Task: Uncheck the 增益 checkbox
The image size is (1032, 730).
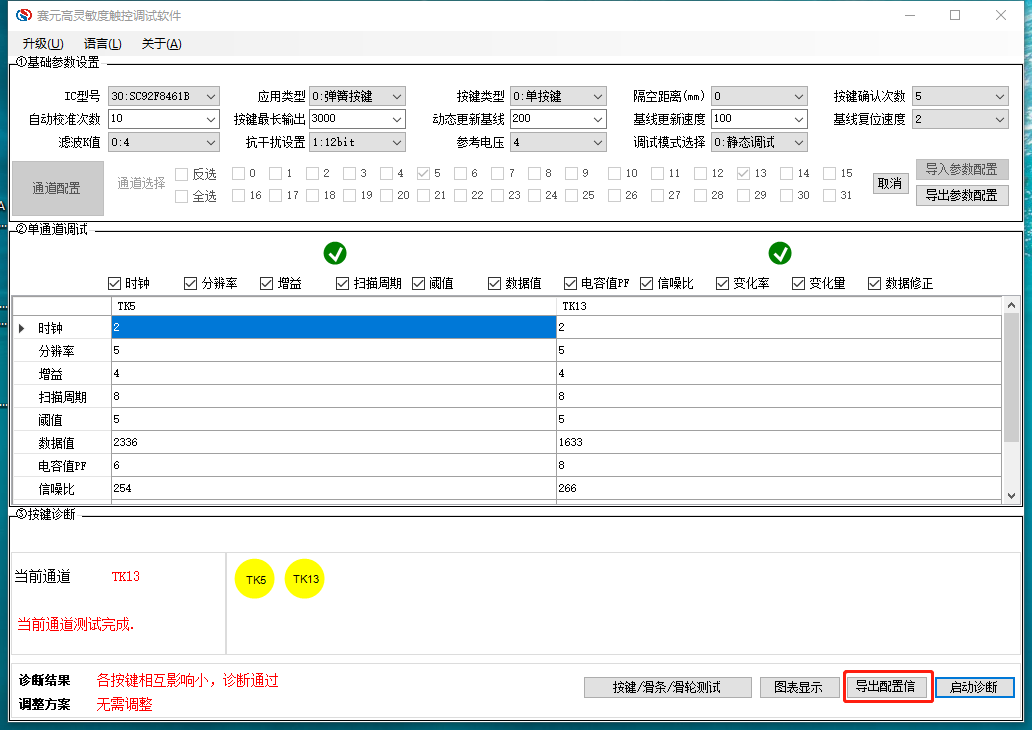Action: (267, 284)
